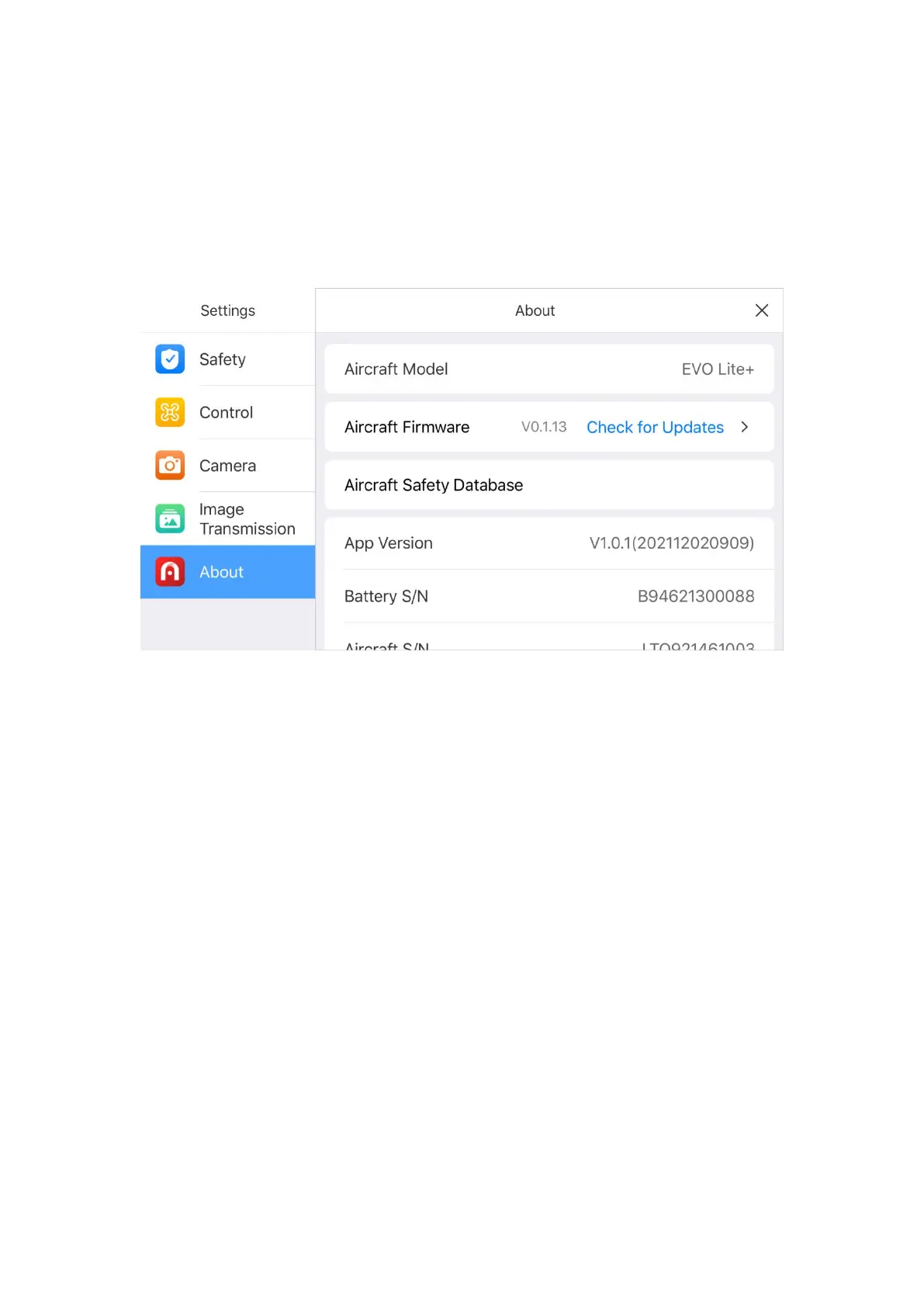Click the orange Camera icon
This screenshot has width=924, height=1307.
coord(170,466)
